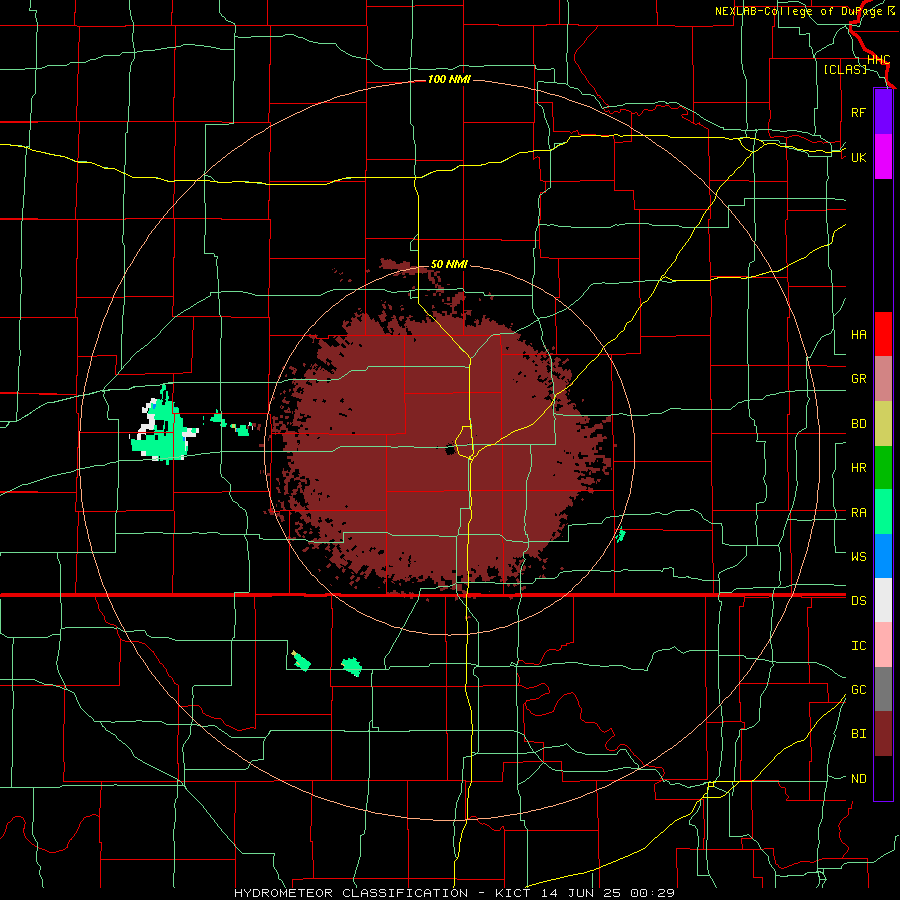900x900 pixels.
Task: Click the DS legend label
Action: (x=858, y=601)
